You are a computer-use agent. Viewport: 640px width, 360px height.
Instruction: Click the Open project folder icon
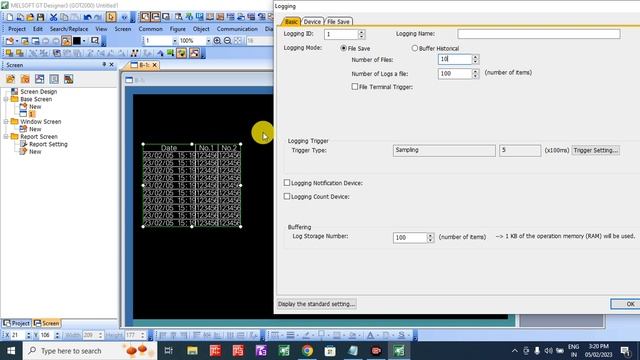30,17
